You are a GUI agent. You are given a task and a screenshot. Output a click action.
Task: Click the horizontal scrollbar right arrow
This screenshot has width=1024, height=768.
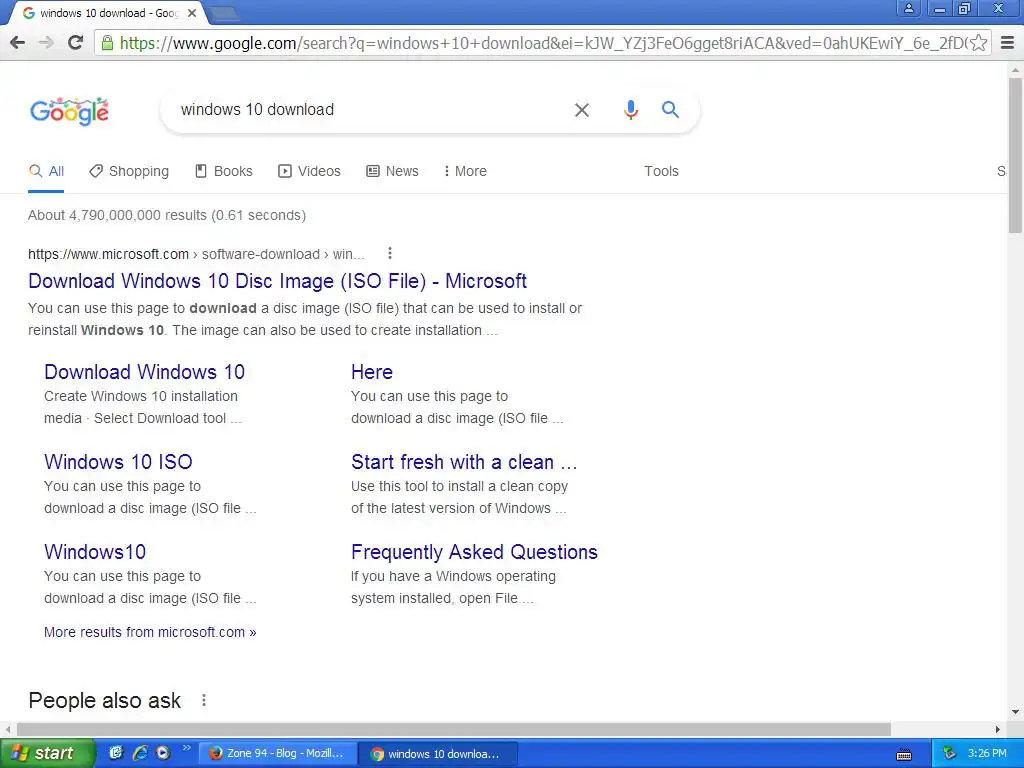[997, 729]
